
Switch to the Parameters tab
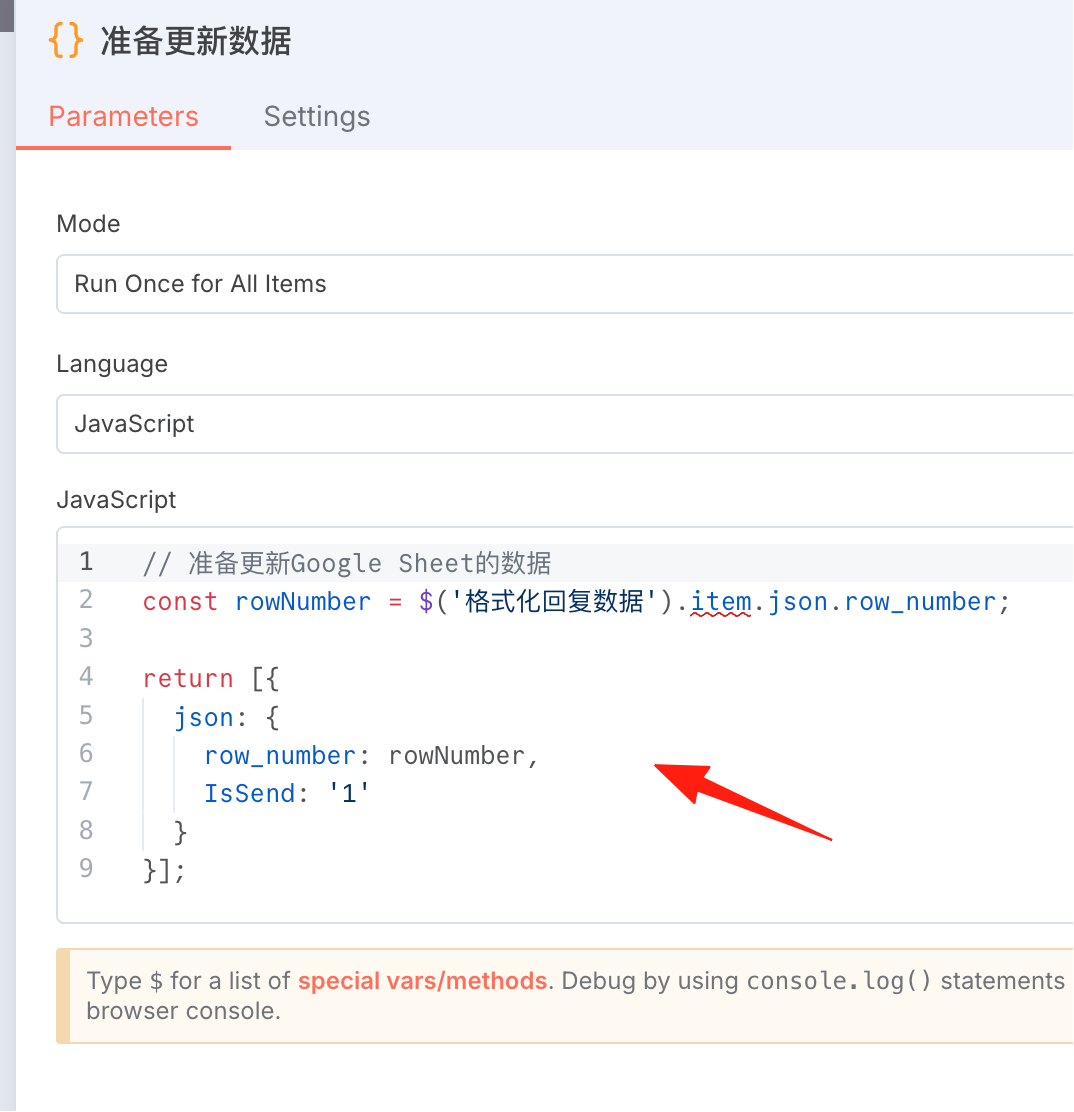123,116
